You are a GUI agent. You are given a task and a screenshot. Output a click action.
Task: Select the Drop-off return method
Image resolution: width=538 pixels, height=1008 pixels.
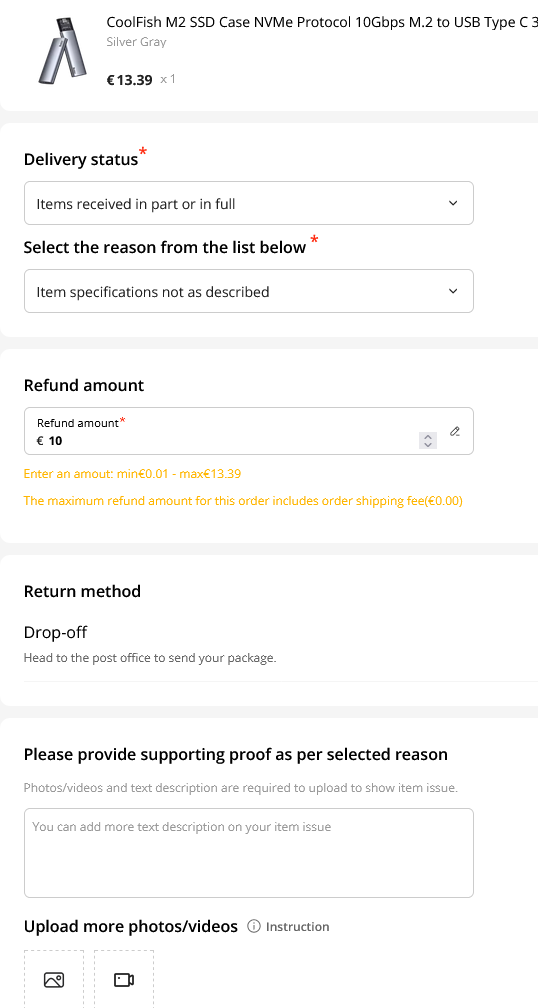pos(55,632)
